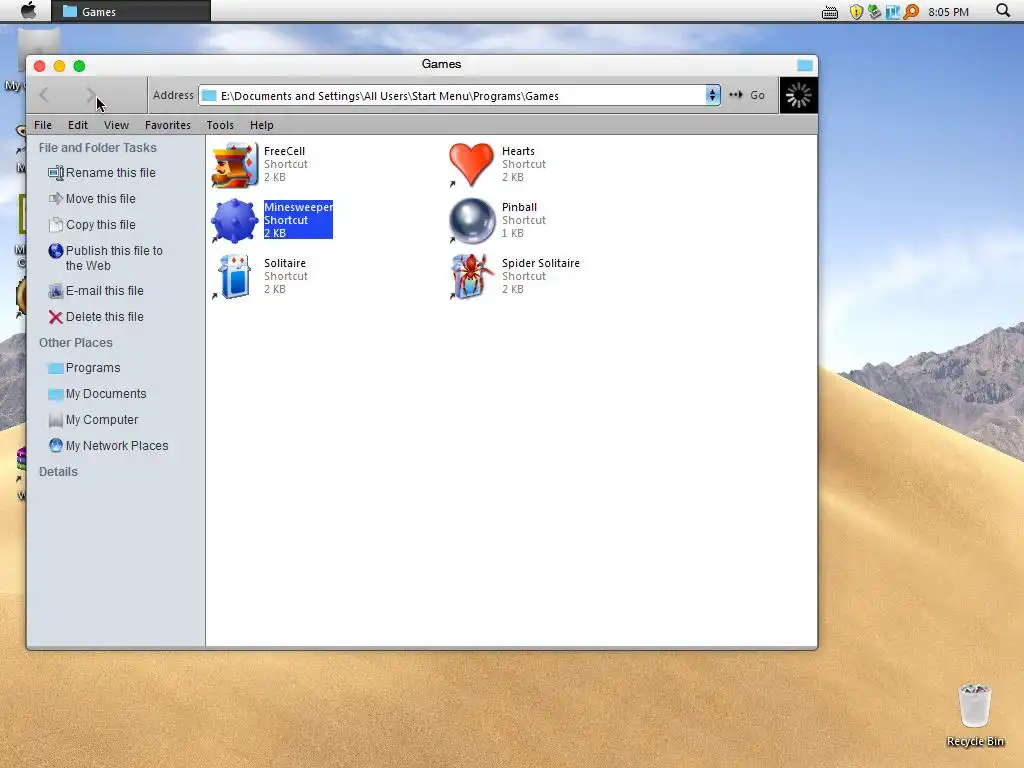Click the Minesweeper blue mine icon
This screenshot has width=1024, height=768.
234,221
